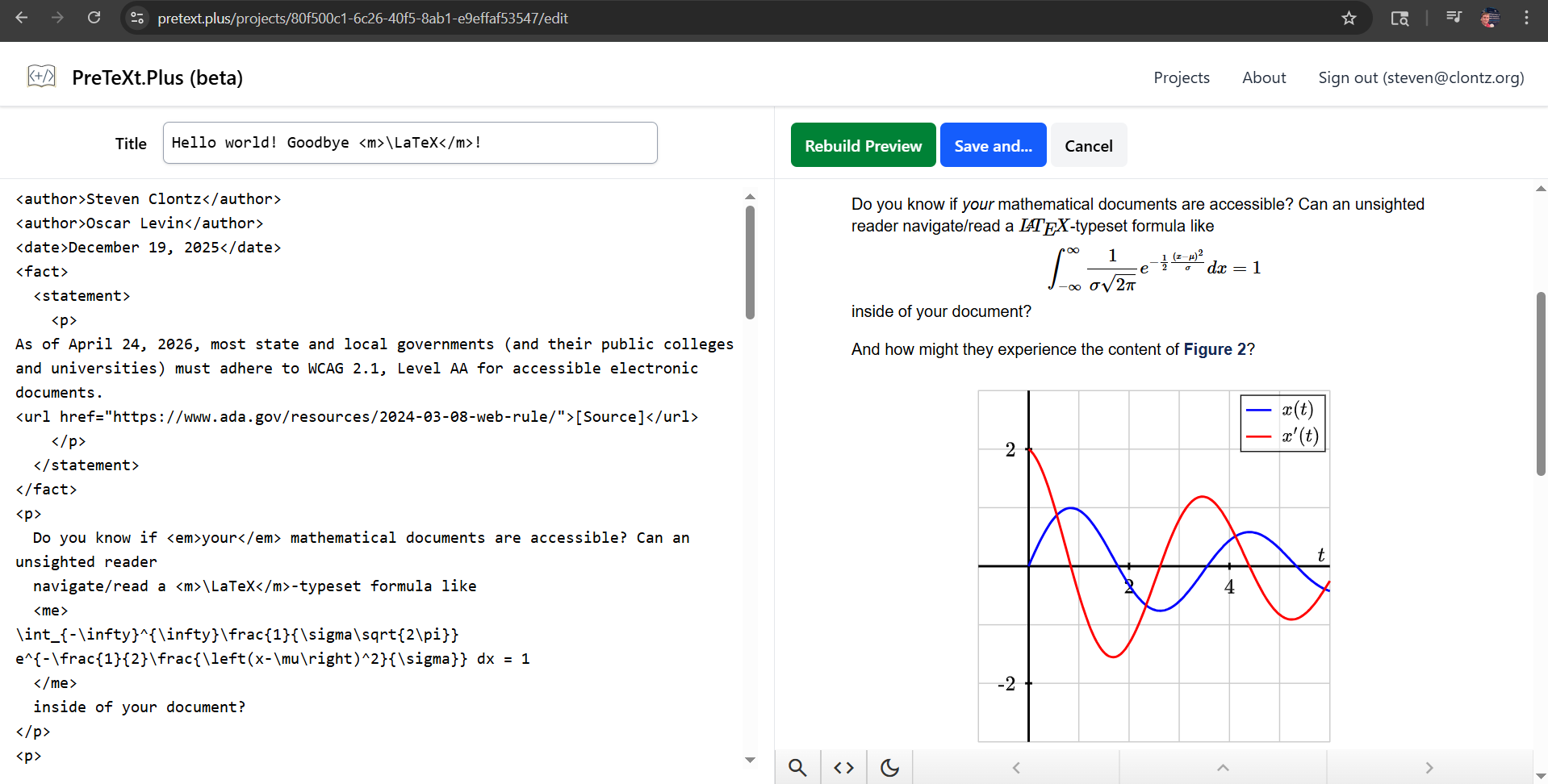1548x784 pixels.
Task: Click the site information icon in address bar
Action: (x=136, y=18)
